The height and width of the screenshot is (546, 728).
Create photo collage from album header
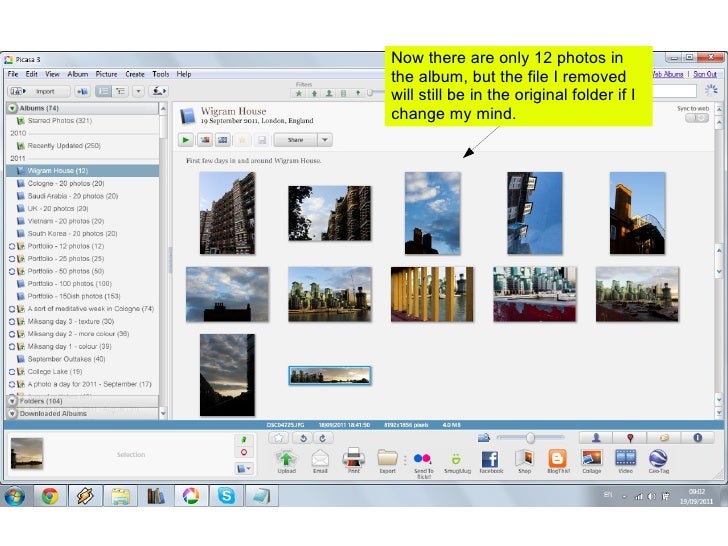pos(205,140)
